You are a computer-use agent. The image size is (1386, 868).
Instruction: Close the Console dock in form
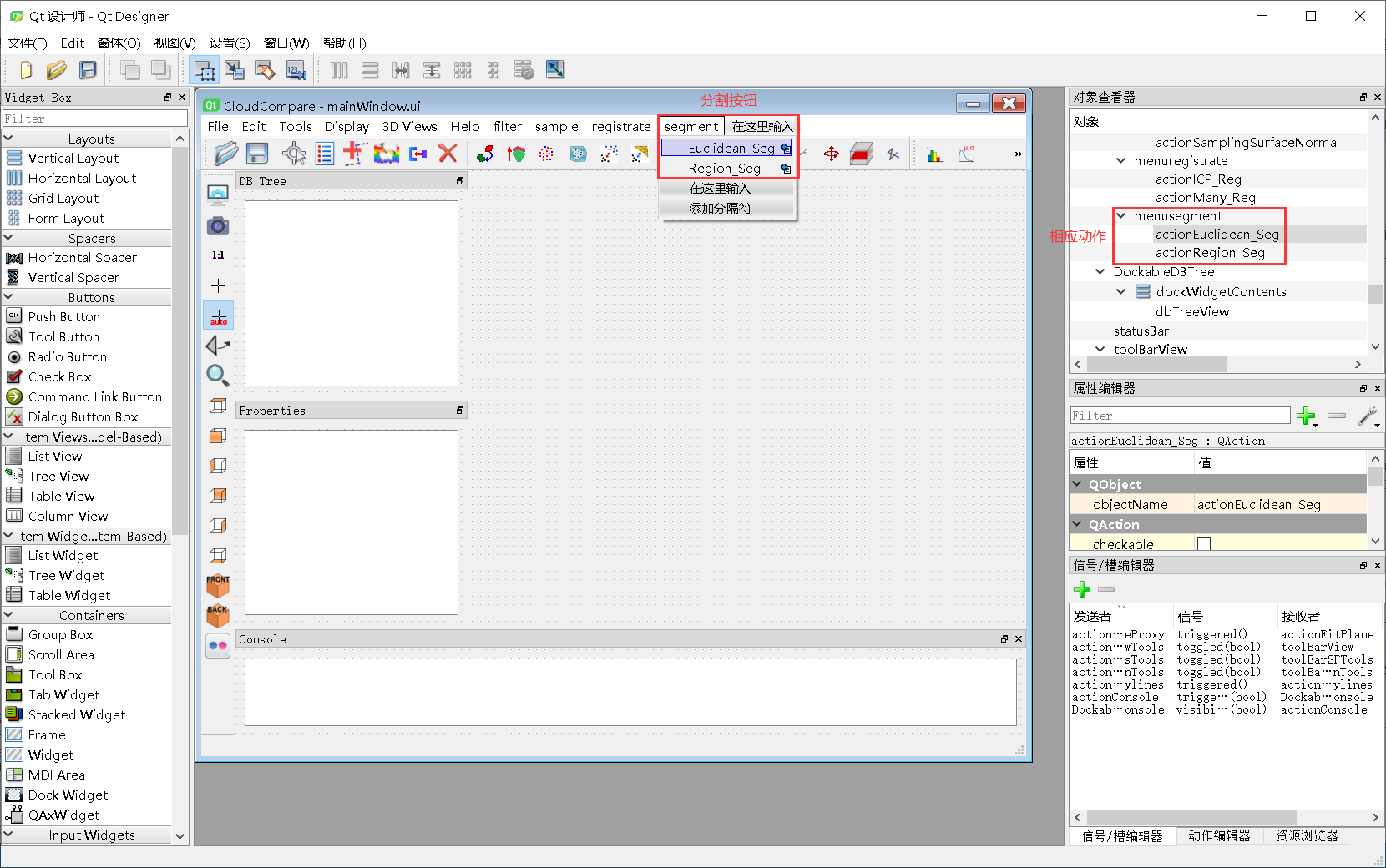point(1018,639)
